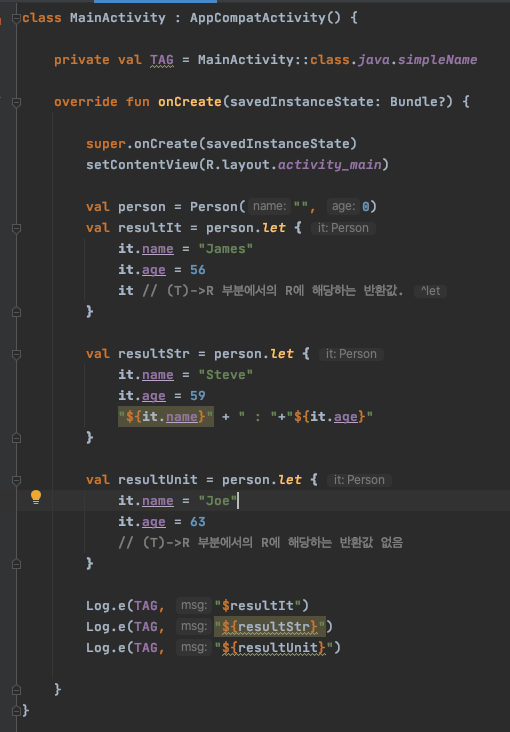Image resolution: width=510 pixels, height=732 pixels.
Task: Click 'super' keyword in super.onCreate
Action: pyautogui.click(x=106, y=144)
